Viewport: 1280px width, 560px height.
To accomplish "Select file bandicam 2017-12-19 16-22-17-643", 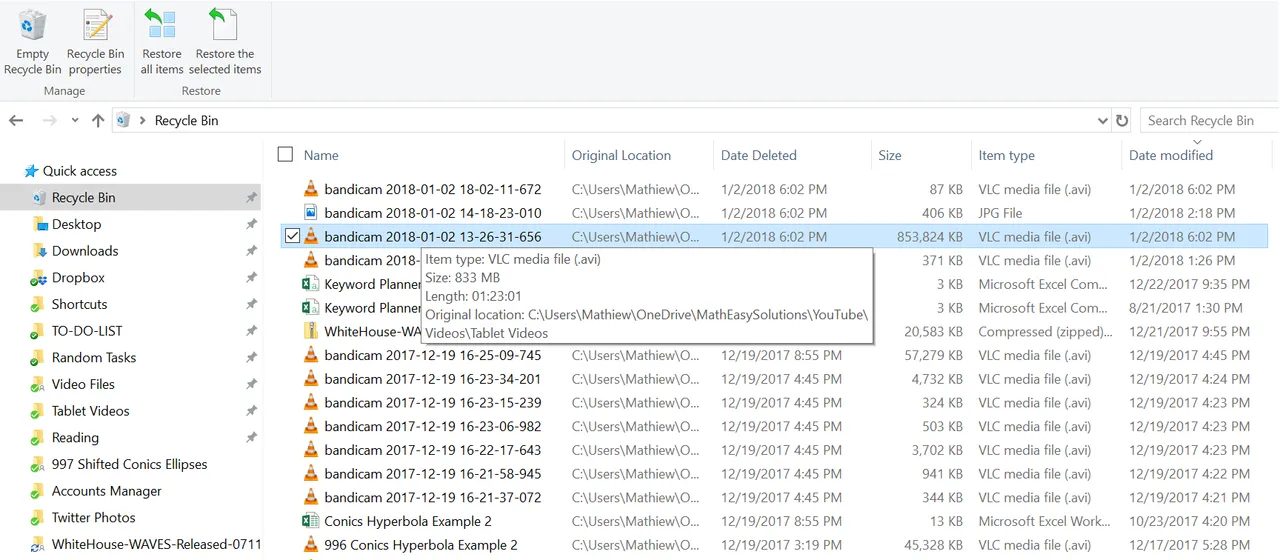I will point(433,450).
